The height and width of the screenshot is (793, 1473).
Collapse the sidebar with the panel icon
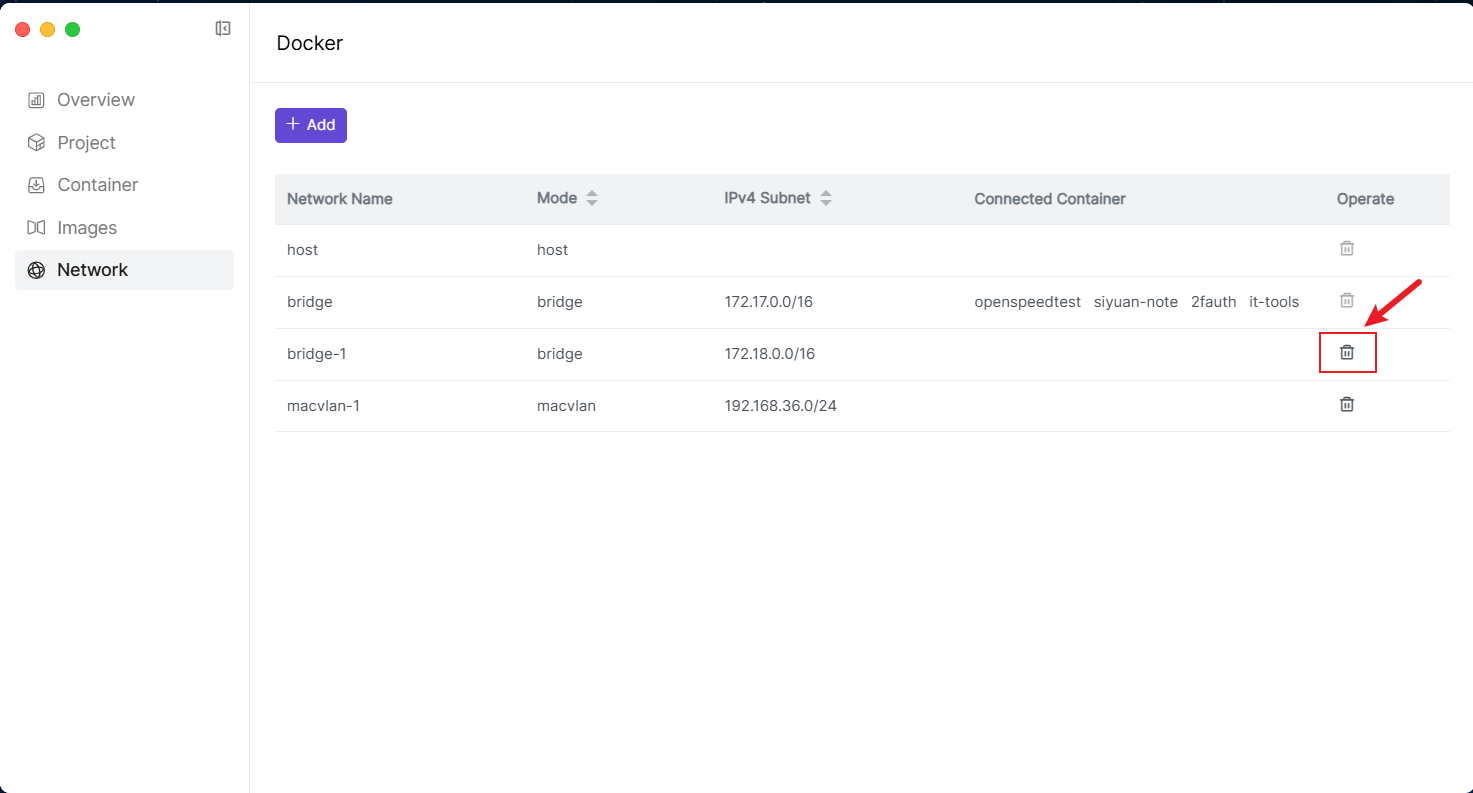(223, 29)
